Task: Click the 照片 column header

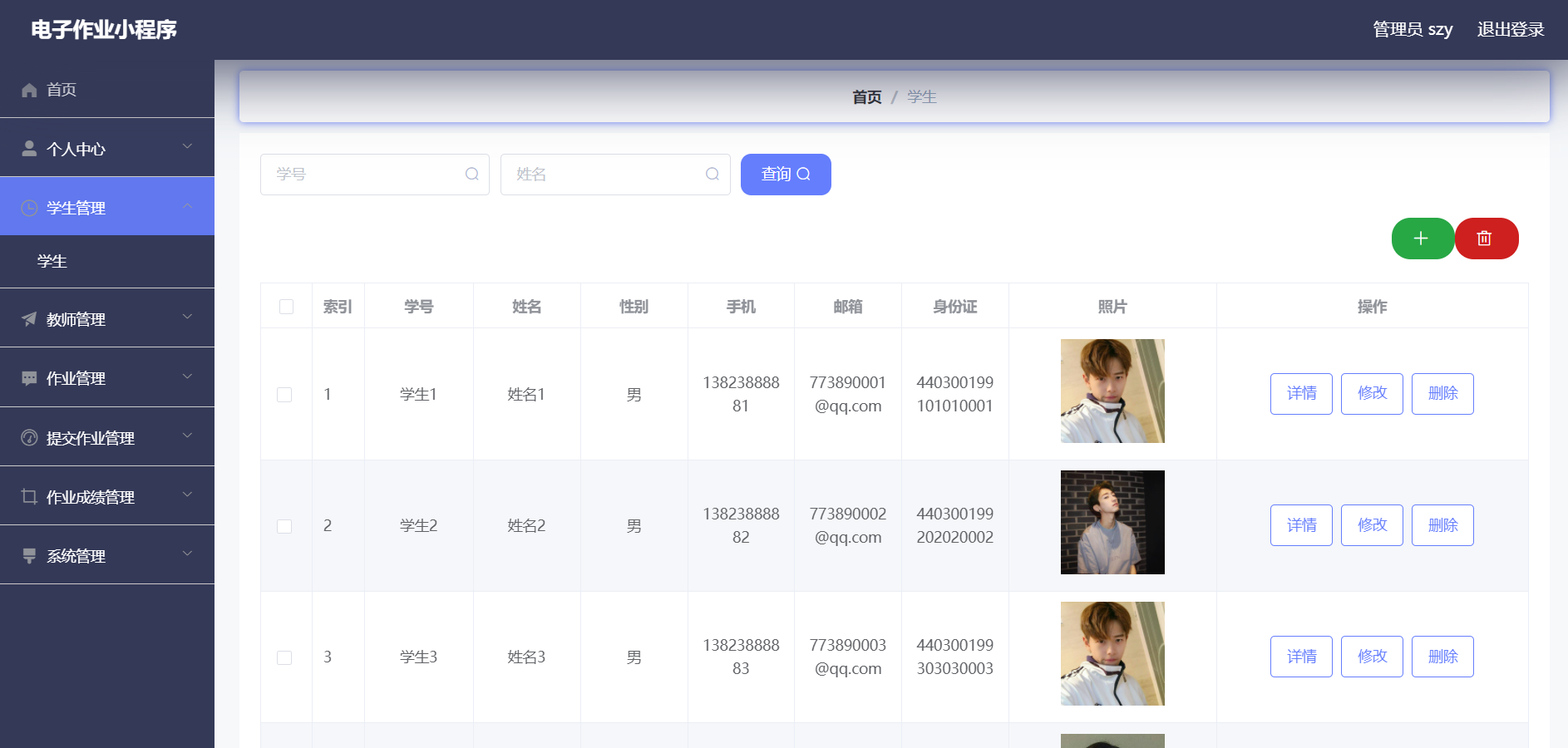Action: pos(1112,307)
